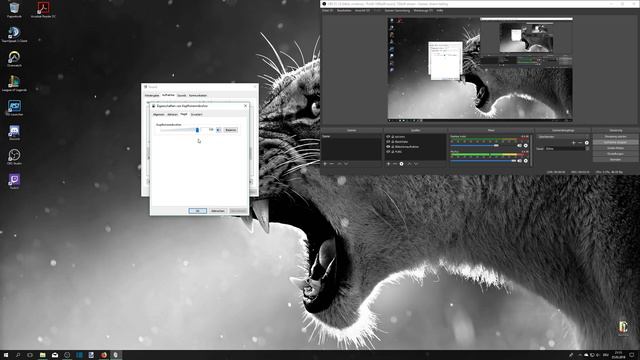Viewport: 640px width, 360px height.
Task: Mute Desktop-Audio with its speaker icon
Action: coord(520,145)
